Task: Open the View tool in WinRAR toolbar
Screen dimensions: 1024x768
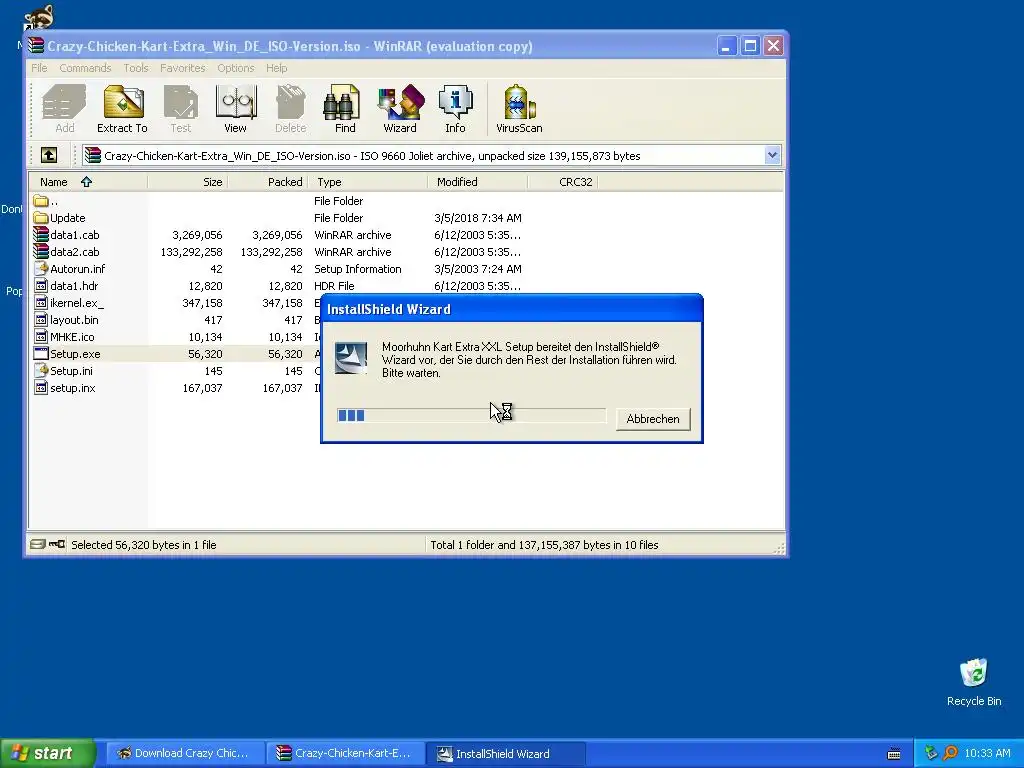Action: pyautogui.click(x=236, y=109)
